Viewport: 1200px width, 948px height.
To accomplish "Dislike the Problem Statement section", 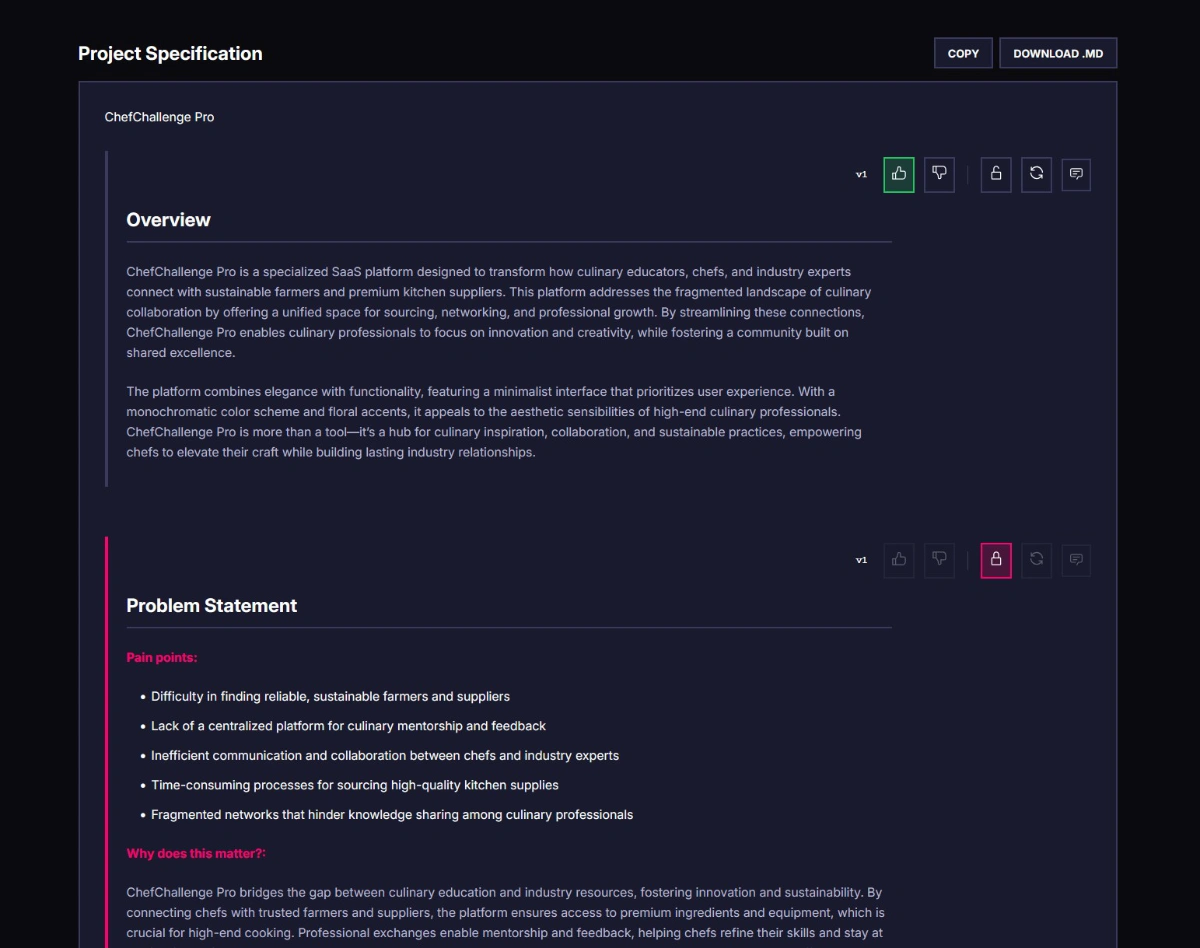I will point(939,560).
